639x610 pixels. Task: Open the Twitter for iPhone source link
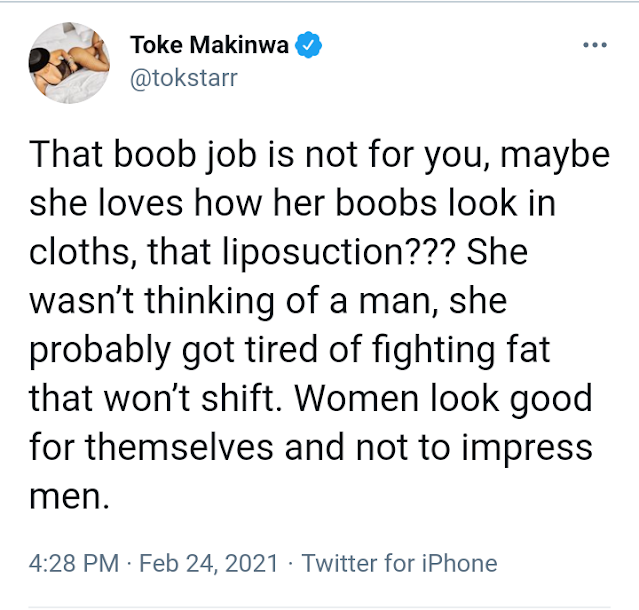point(399,564)
